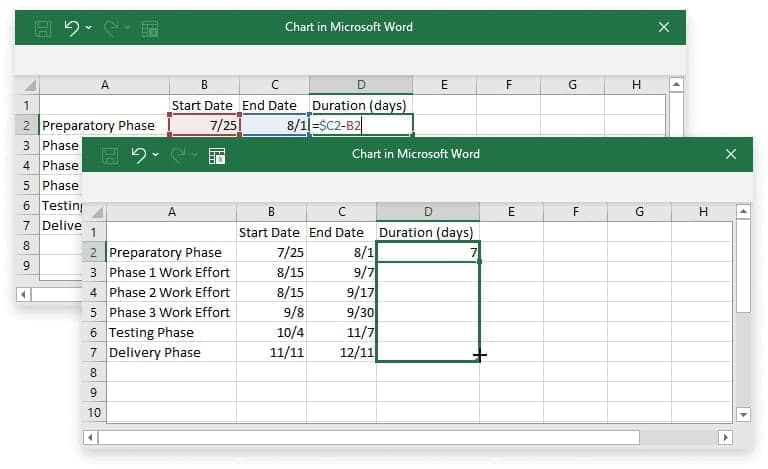
Task: Click the fill handle of cell D2 in front window
Action: click(479, 261)
